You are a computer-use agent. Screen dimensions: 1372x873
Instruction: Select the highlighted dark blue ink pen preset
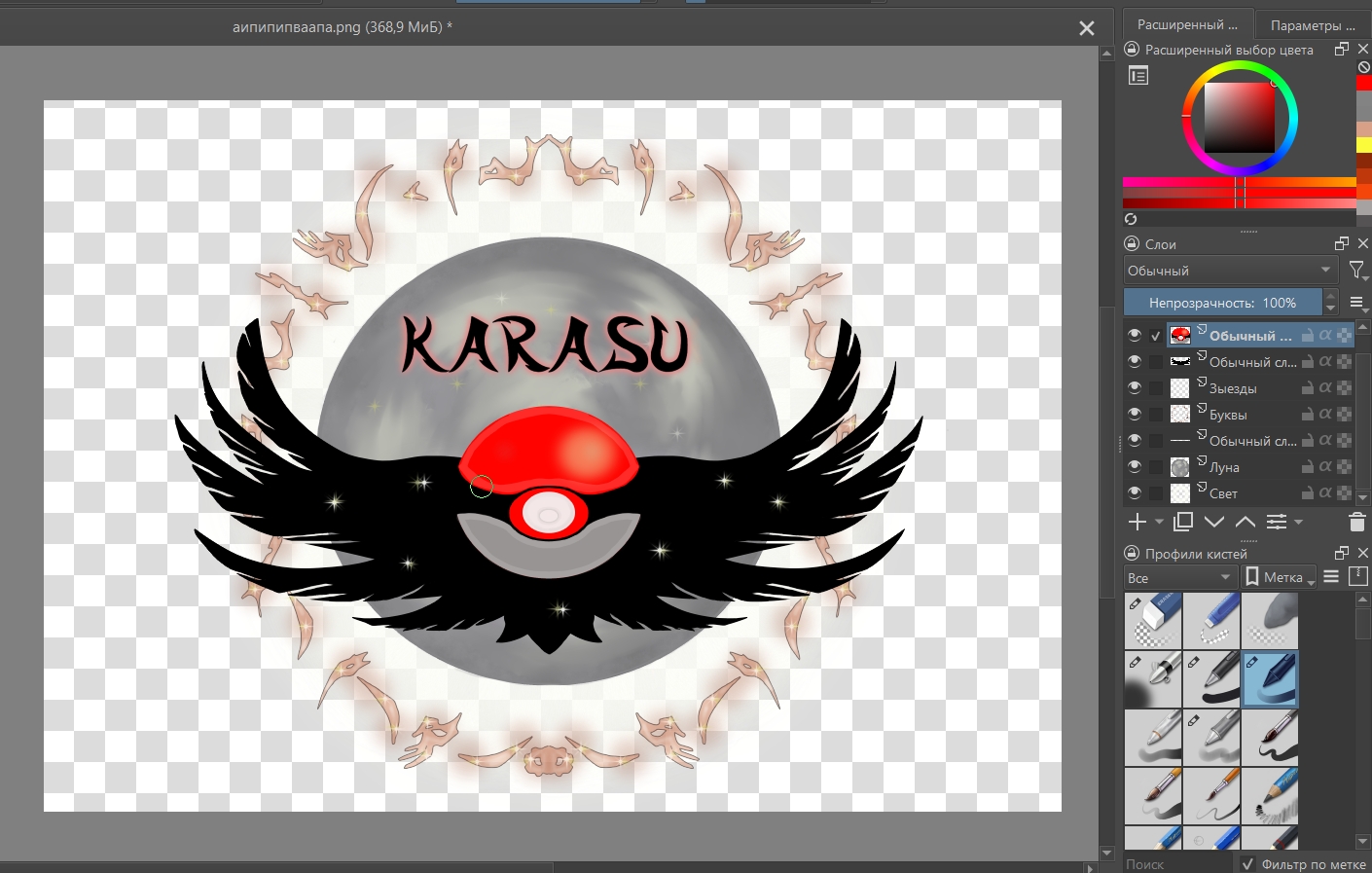pyautogui.click(x=1270, y=679)
